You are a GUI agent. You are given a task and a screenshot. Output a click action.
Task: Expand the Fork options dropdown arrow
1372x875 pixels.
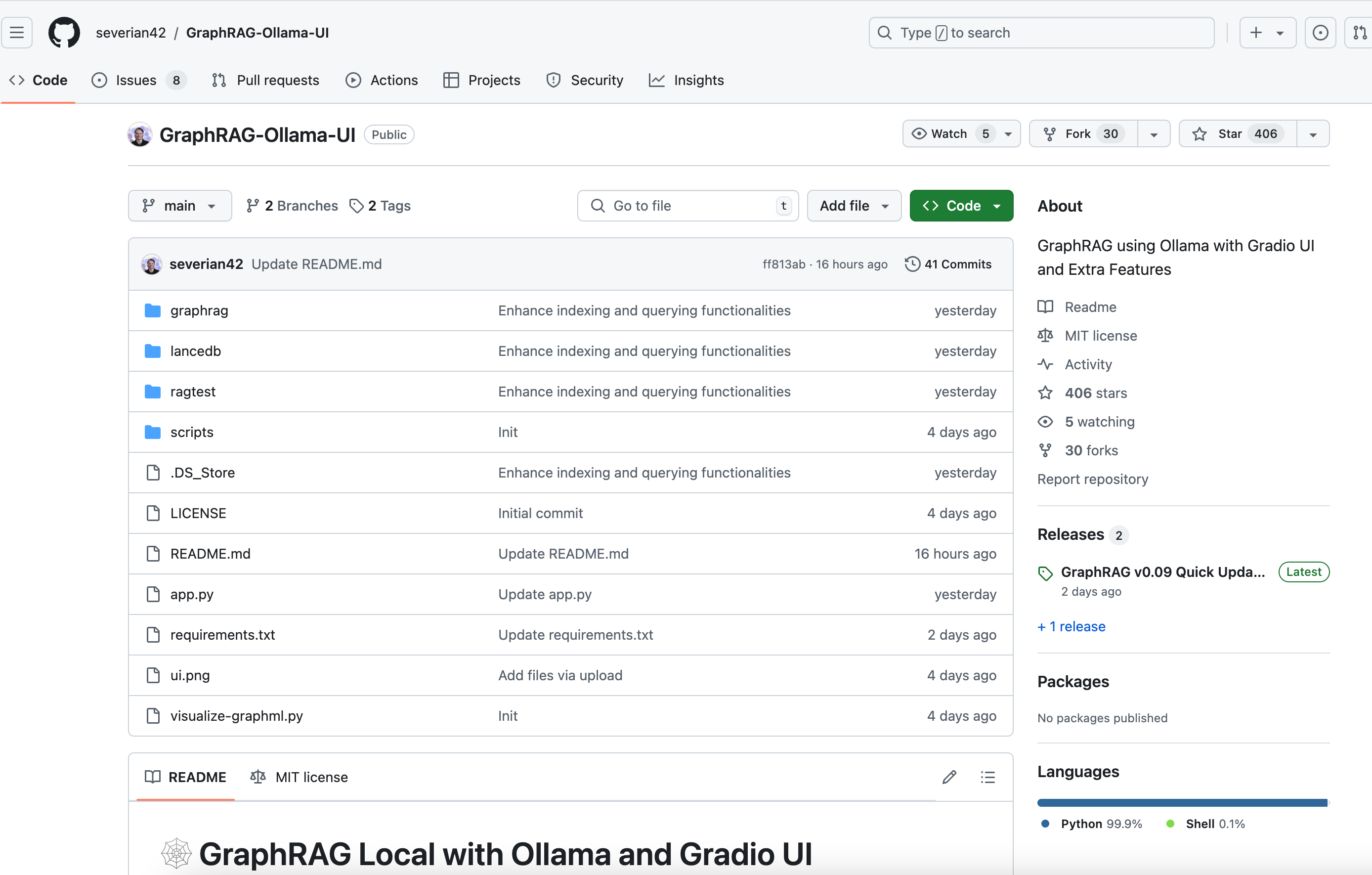[x=1154, y=134]
